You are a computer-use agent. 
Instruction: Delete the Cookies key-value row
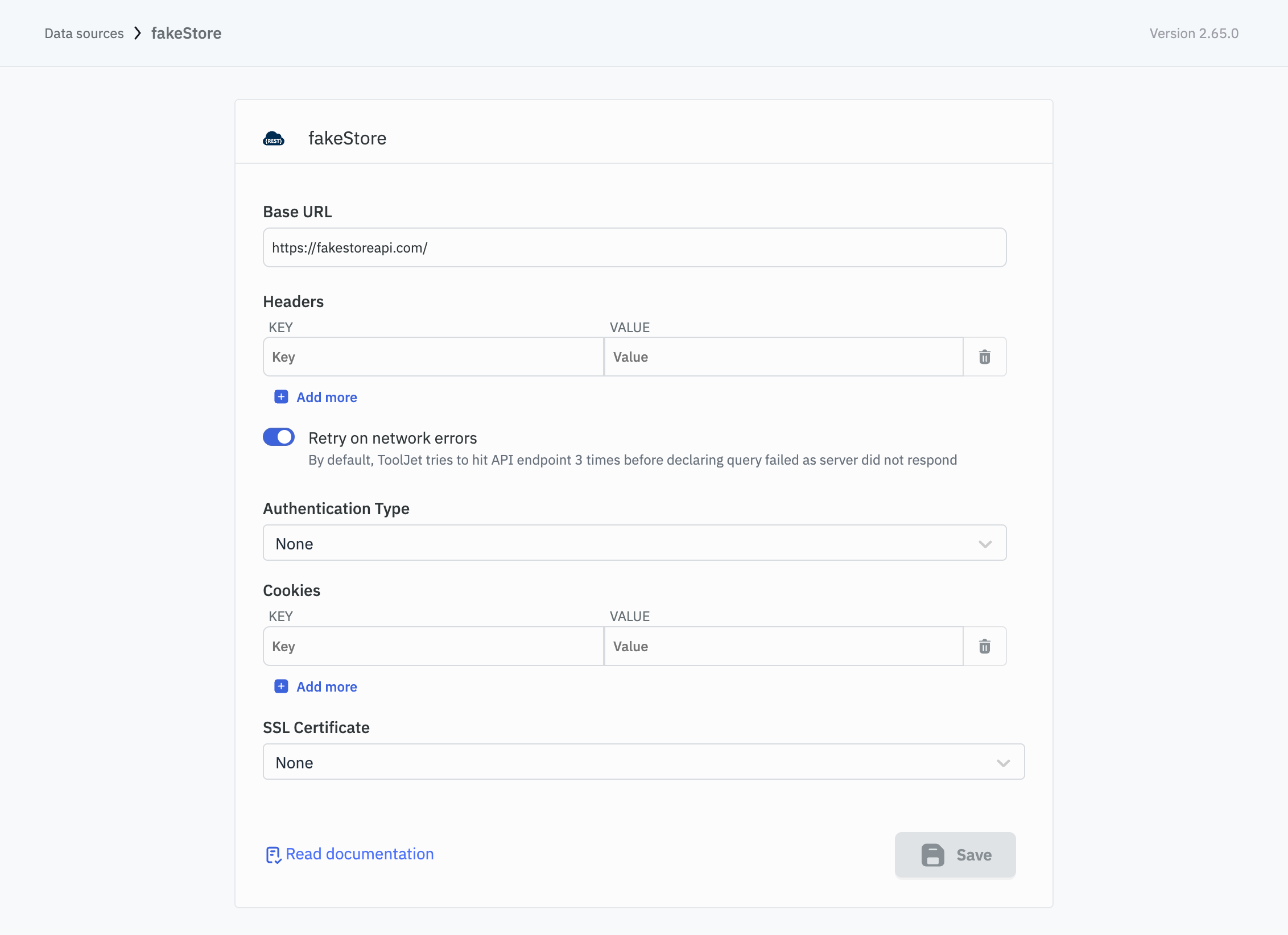[x=984, y=647]
